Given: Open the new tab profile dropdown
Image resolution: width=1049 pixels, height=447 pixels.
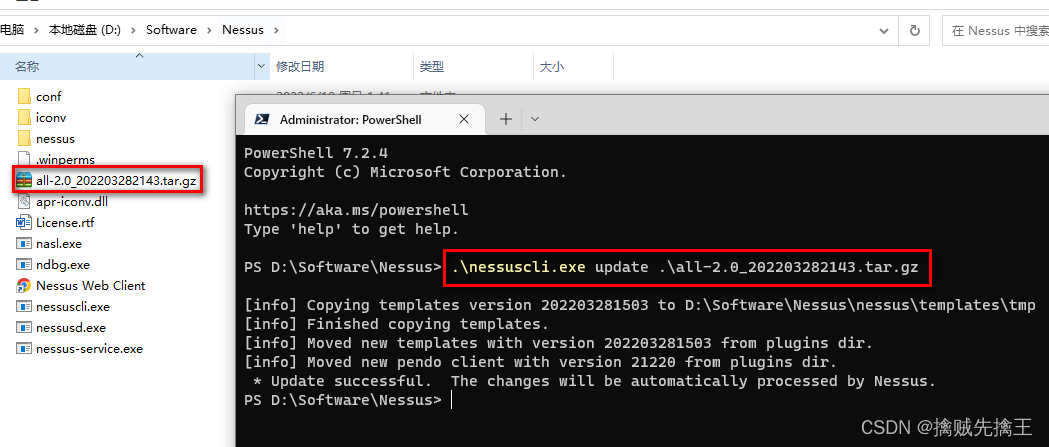Looking at the screenshot, I should click(x=535, y=119).
